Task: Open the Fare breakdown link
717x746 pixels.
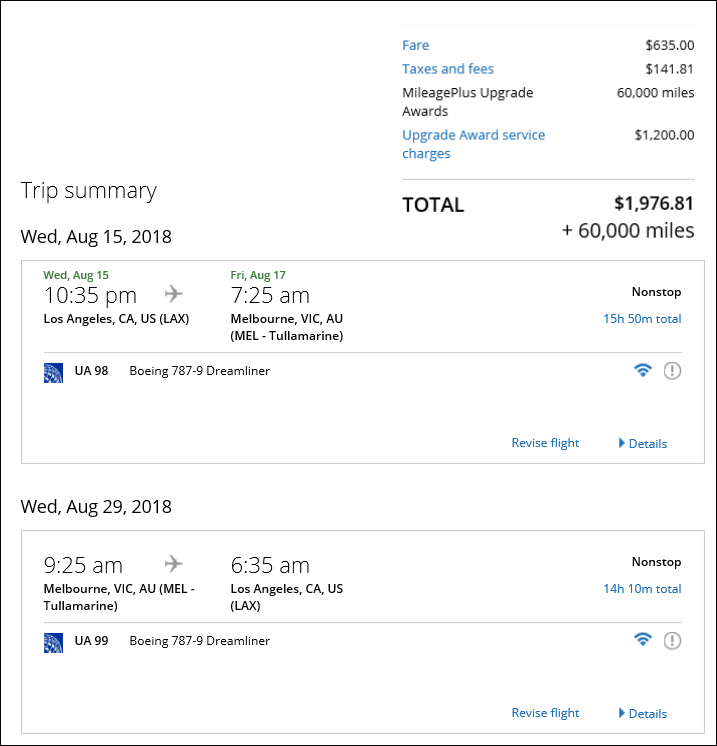Action: 415,45
